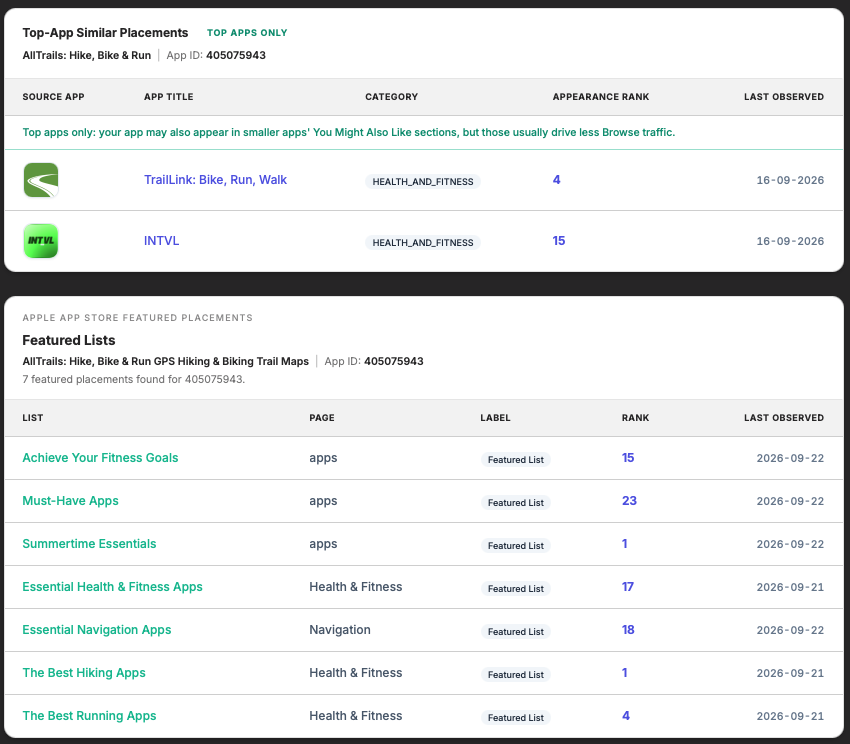This screenshot has width=850, height=744.
Task: Select rank 15 for Achieve Your Fitness Goals
Action: (x=628, y=458)
